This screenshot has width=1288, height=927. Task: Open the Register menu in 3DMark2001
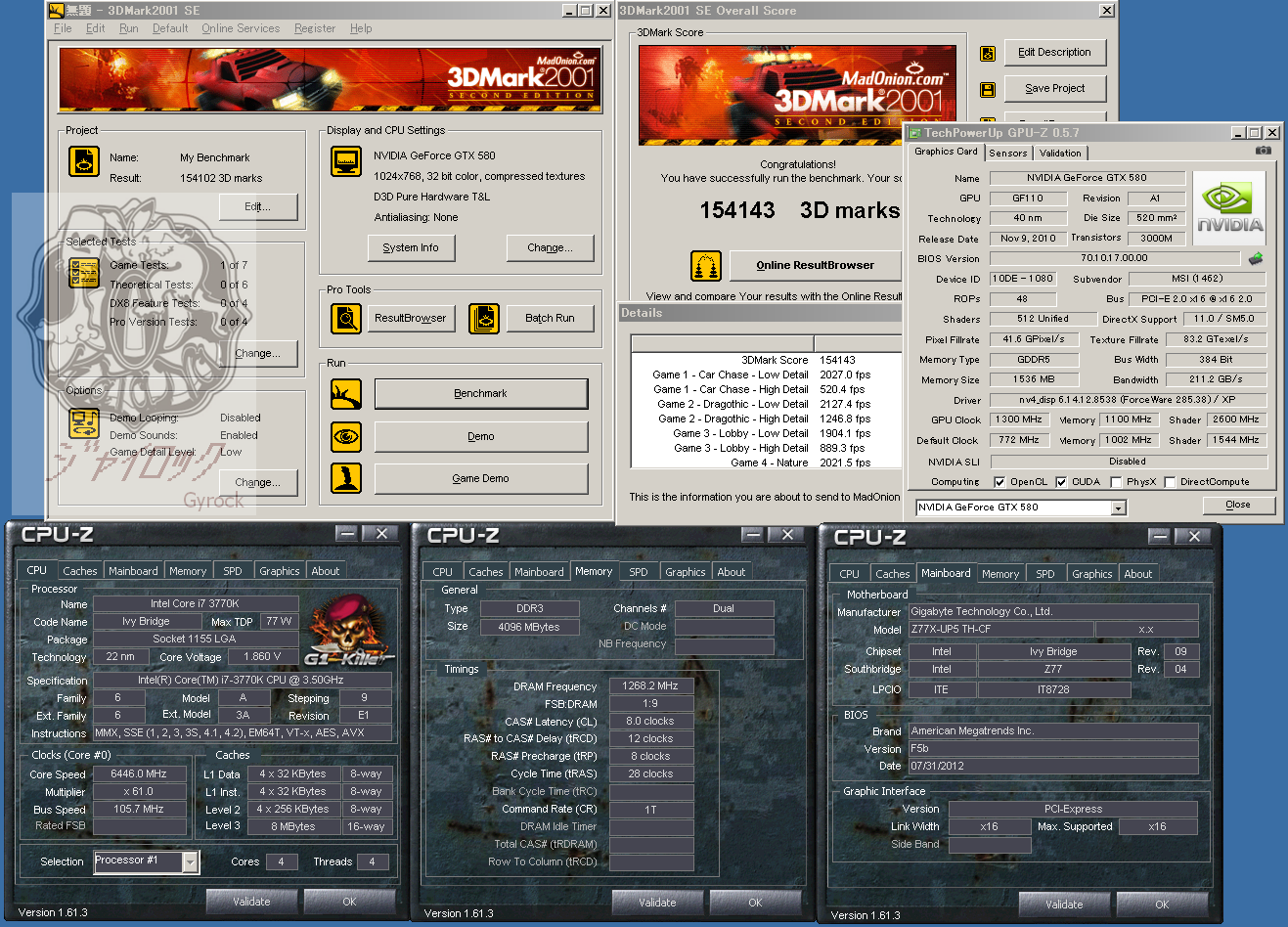click(x=315, y=28)
